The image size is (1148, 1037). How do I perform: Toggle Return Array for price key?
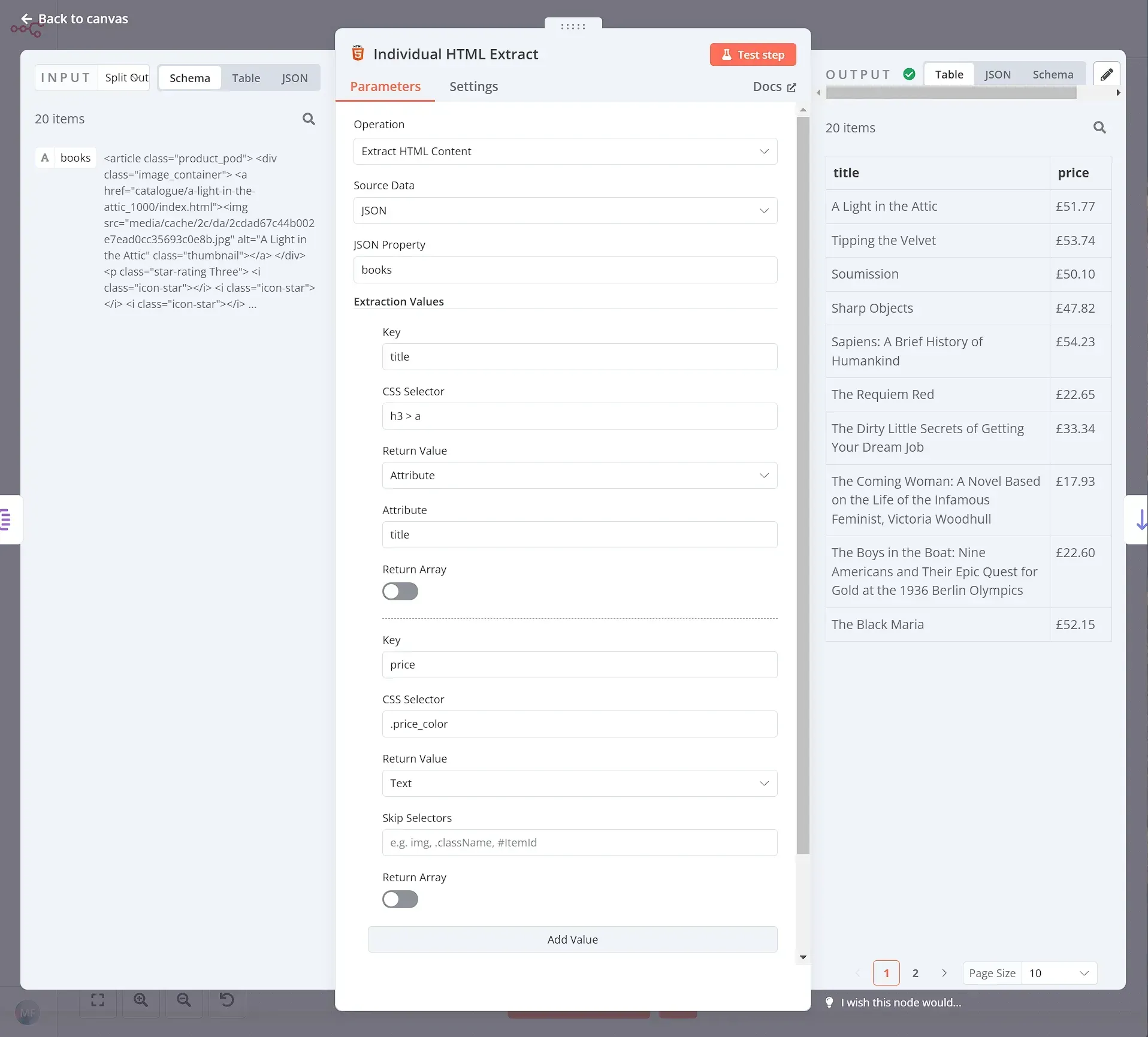400,899
